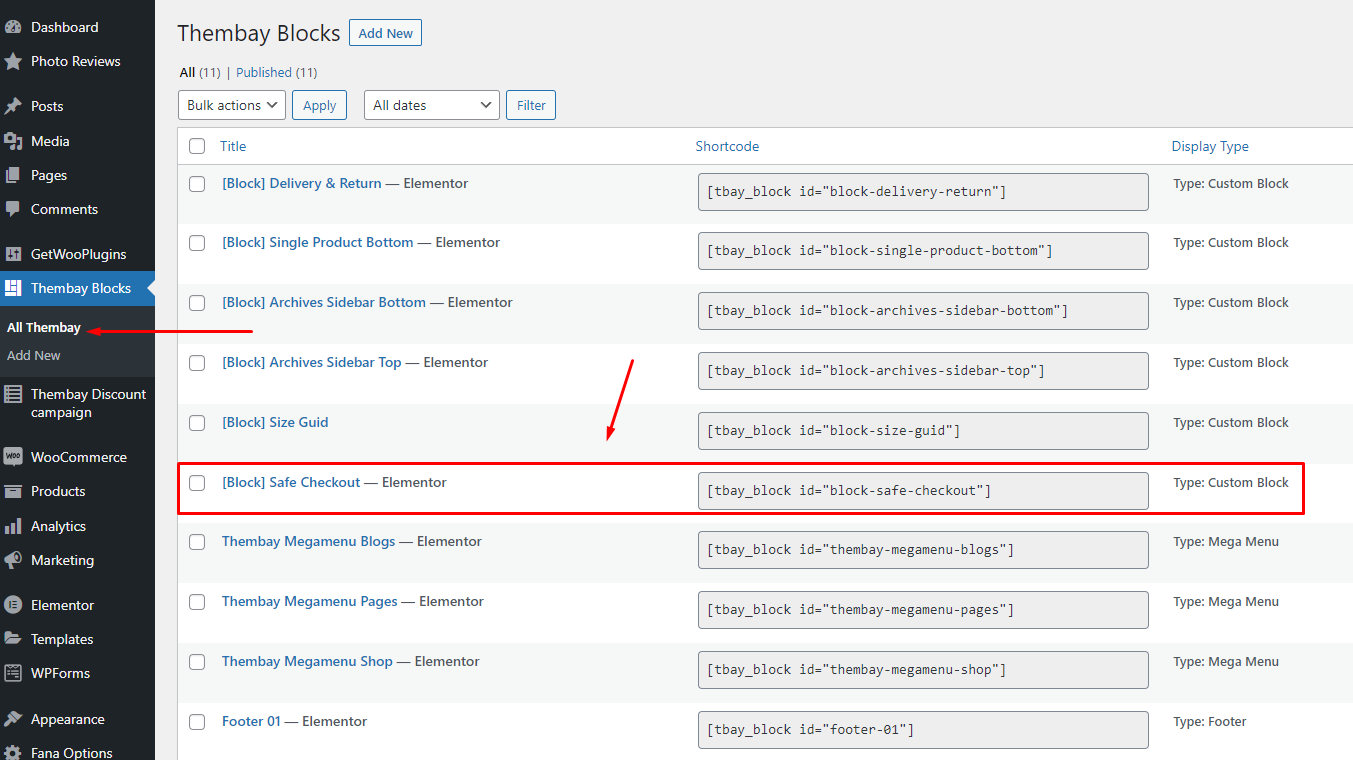Click the Photo Reviews star icon

[x=13, y=61]
